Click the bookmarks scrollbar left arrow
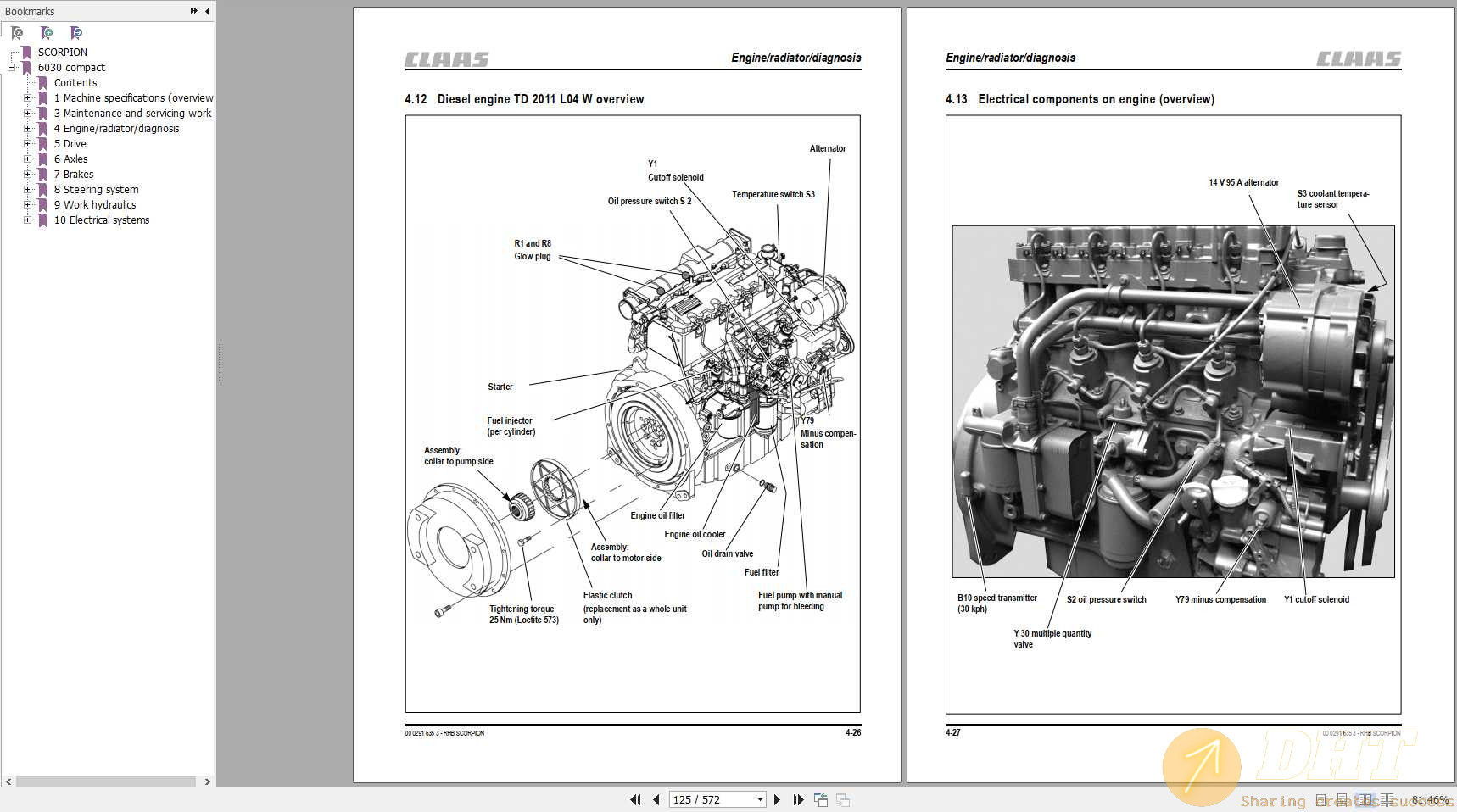This screenshot has width=1457, height=812. pyautogui.click(x=8, y=781)
